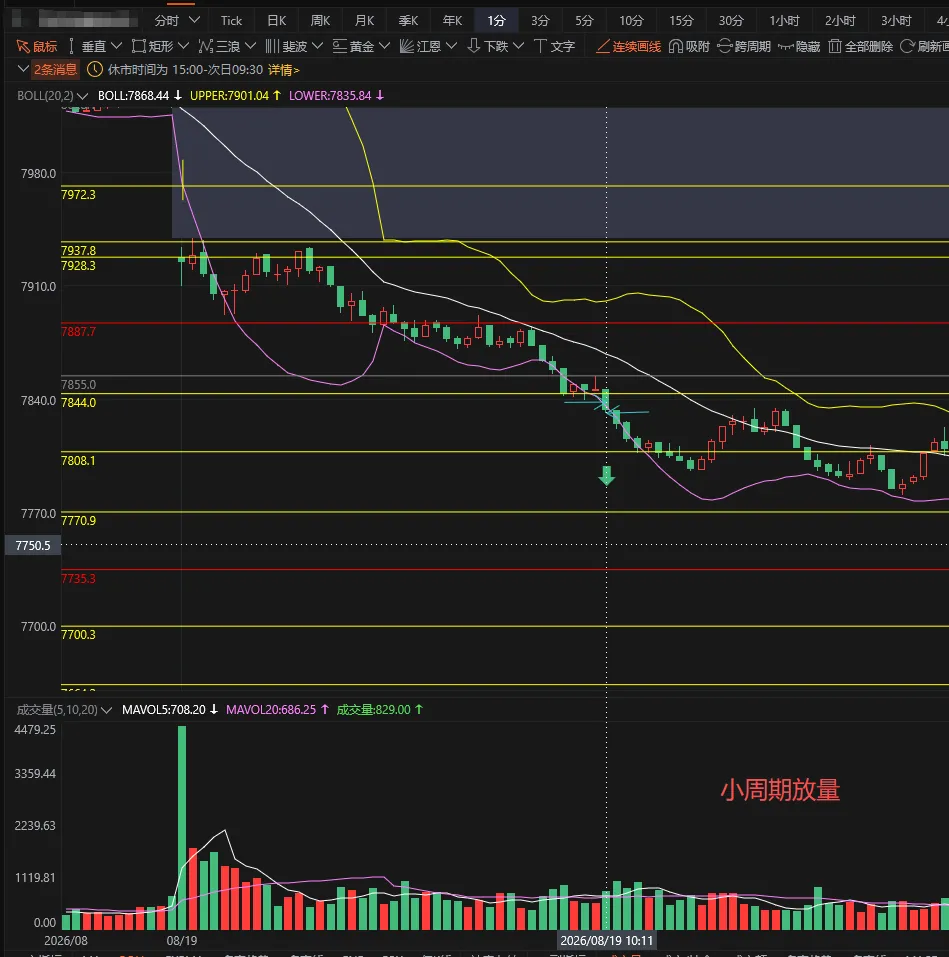Click the 刷新画线 refresh drawings button

(x=925, y=46)
